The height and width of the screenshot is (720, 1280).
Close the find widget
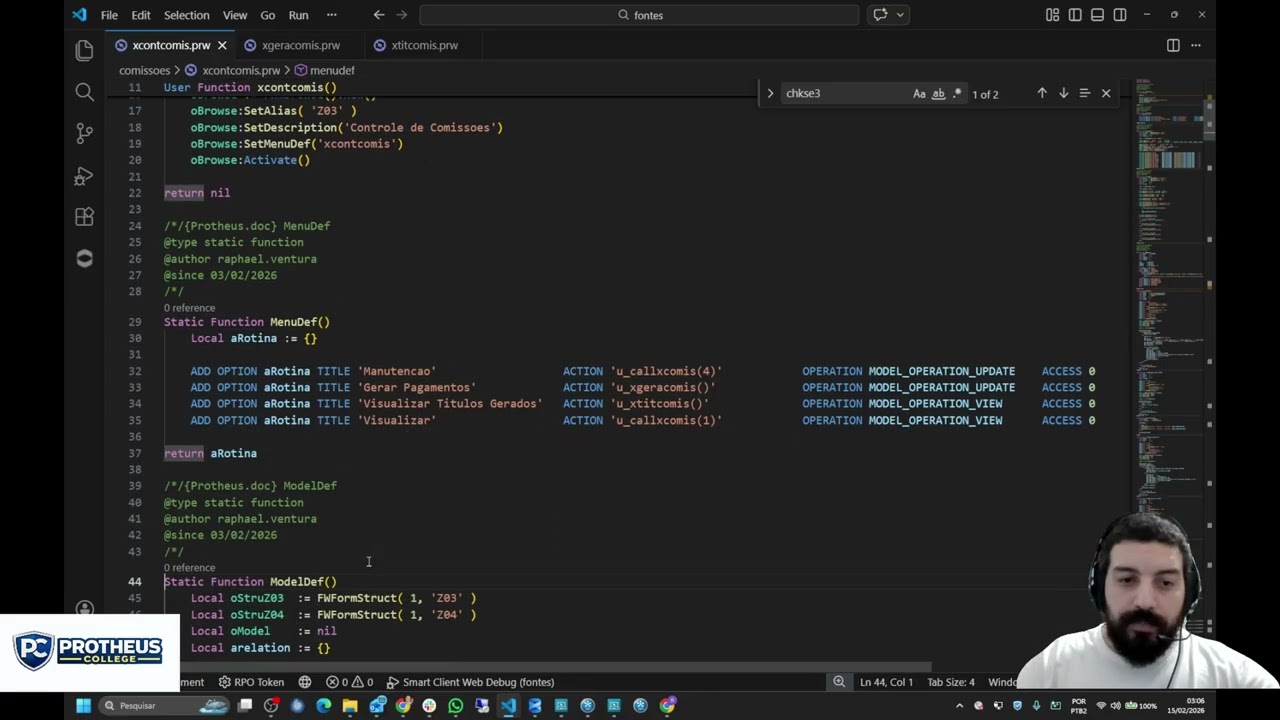pyautogui.click(x=1106, y=93)
